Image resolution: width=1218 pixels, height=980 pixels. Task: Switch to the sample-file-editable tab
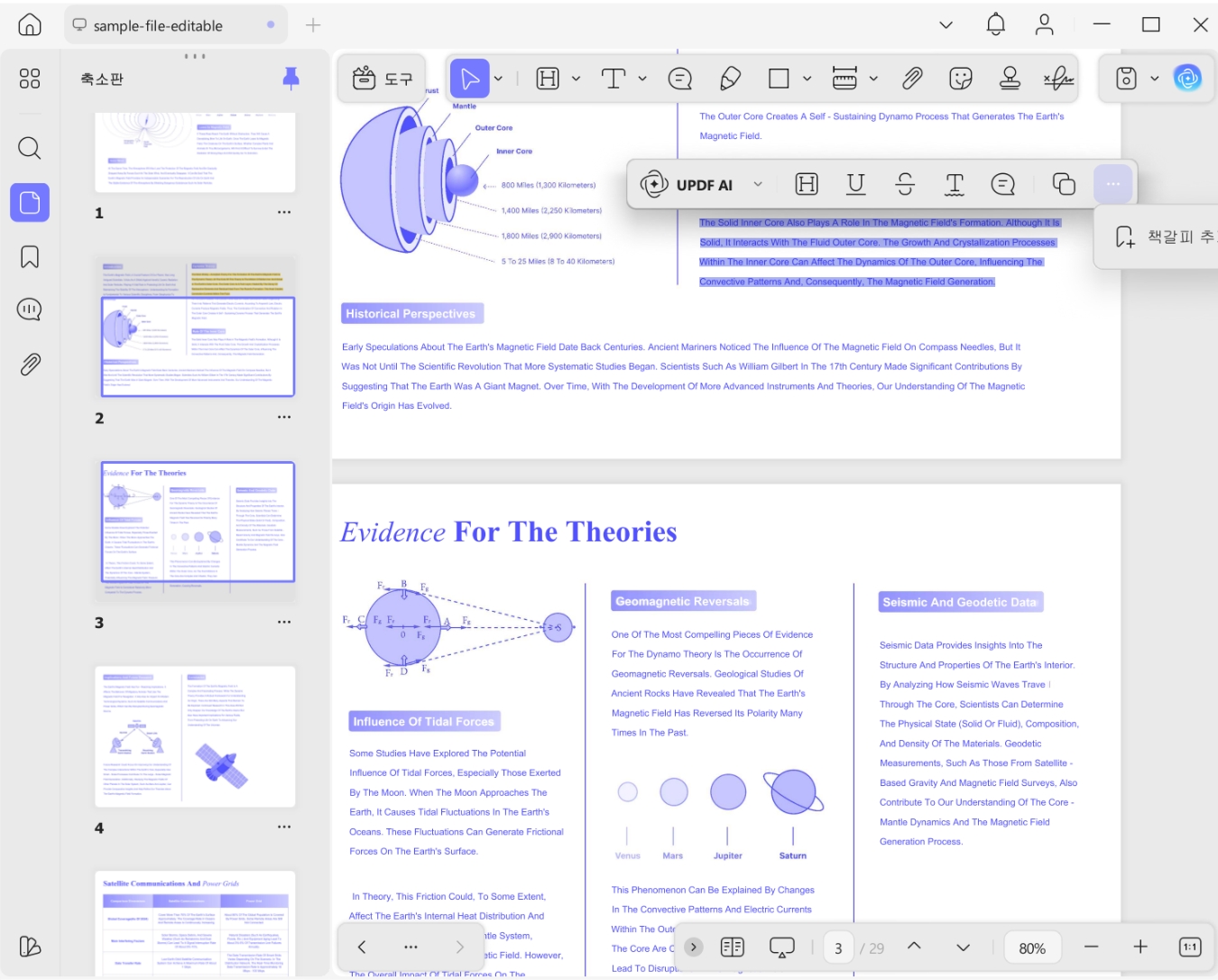coord(175,25)
